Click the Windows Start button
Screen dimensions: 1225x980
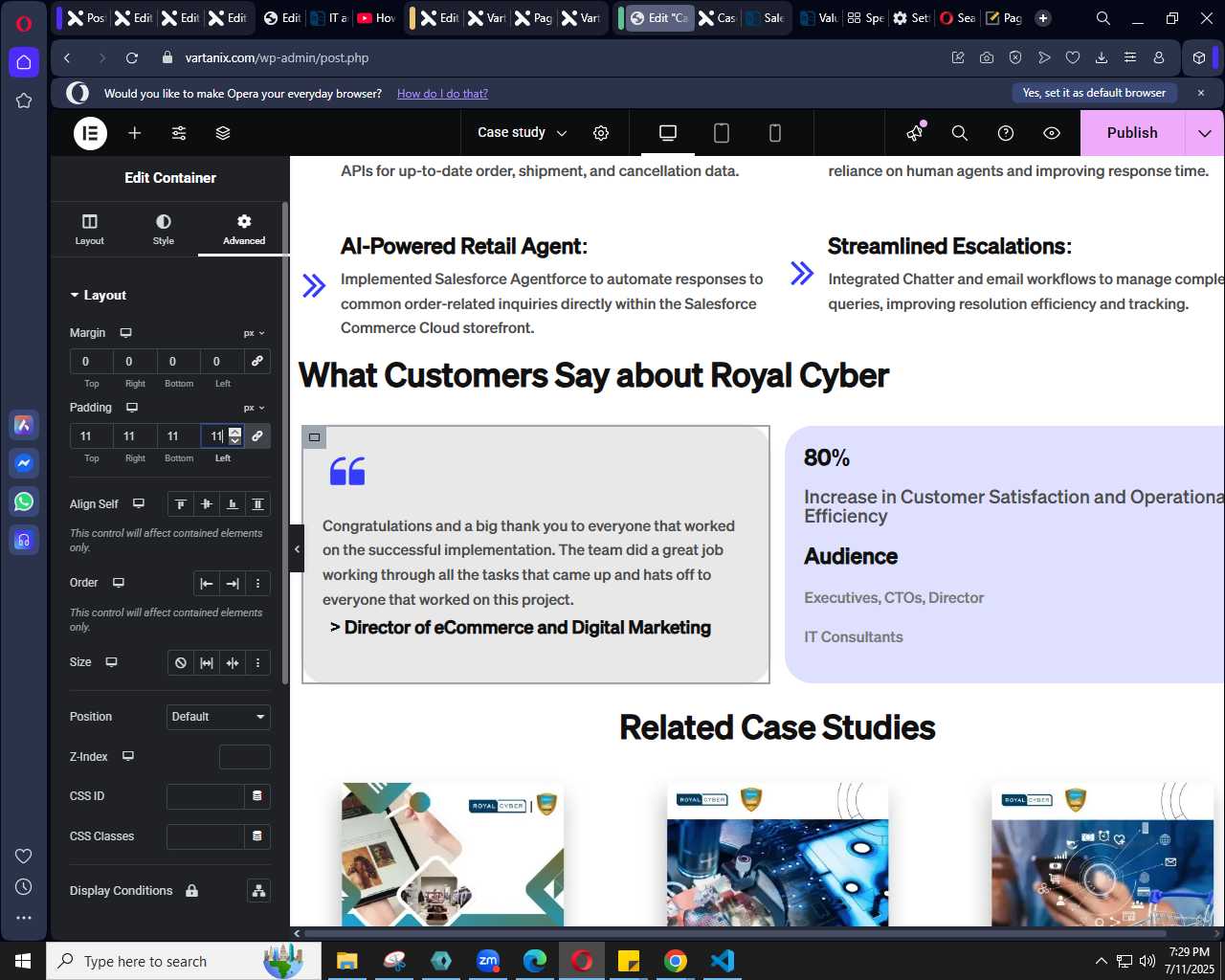(x=23, y=961)
